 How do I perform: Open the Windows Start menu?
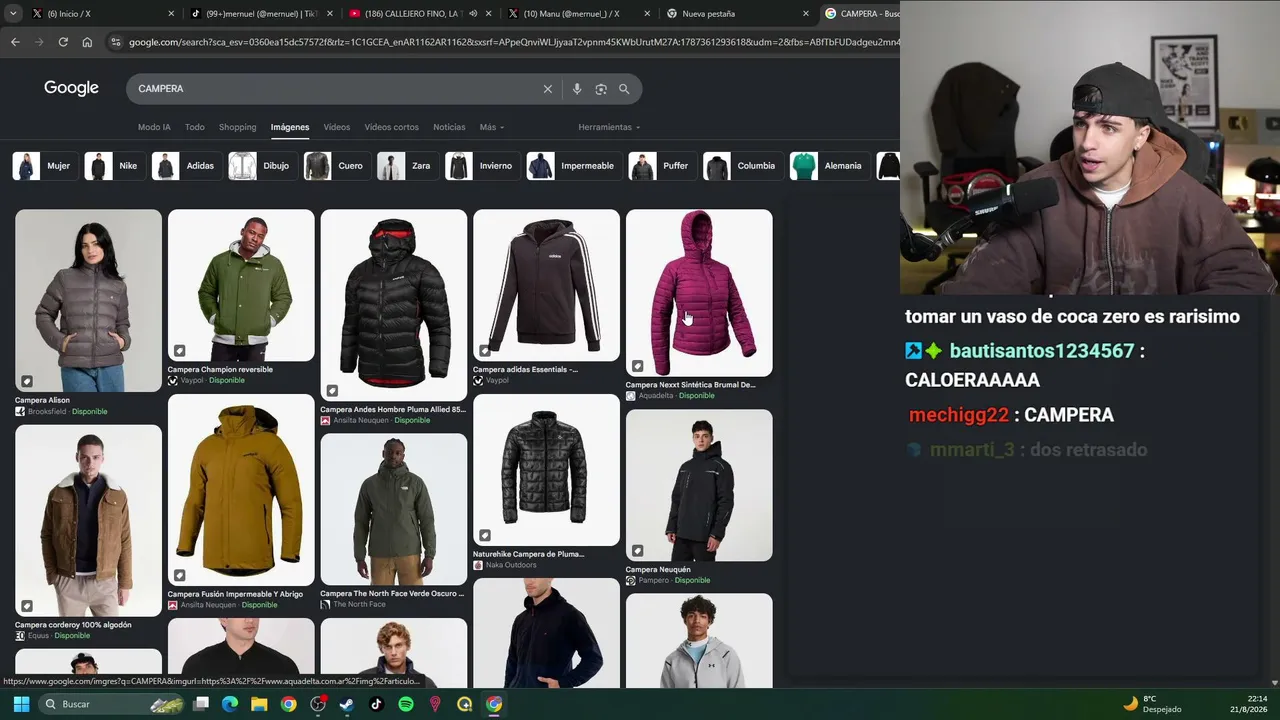21,704
